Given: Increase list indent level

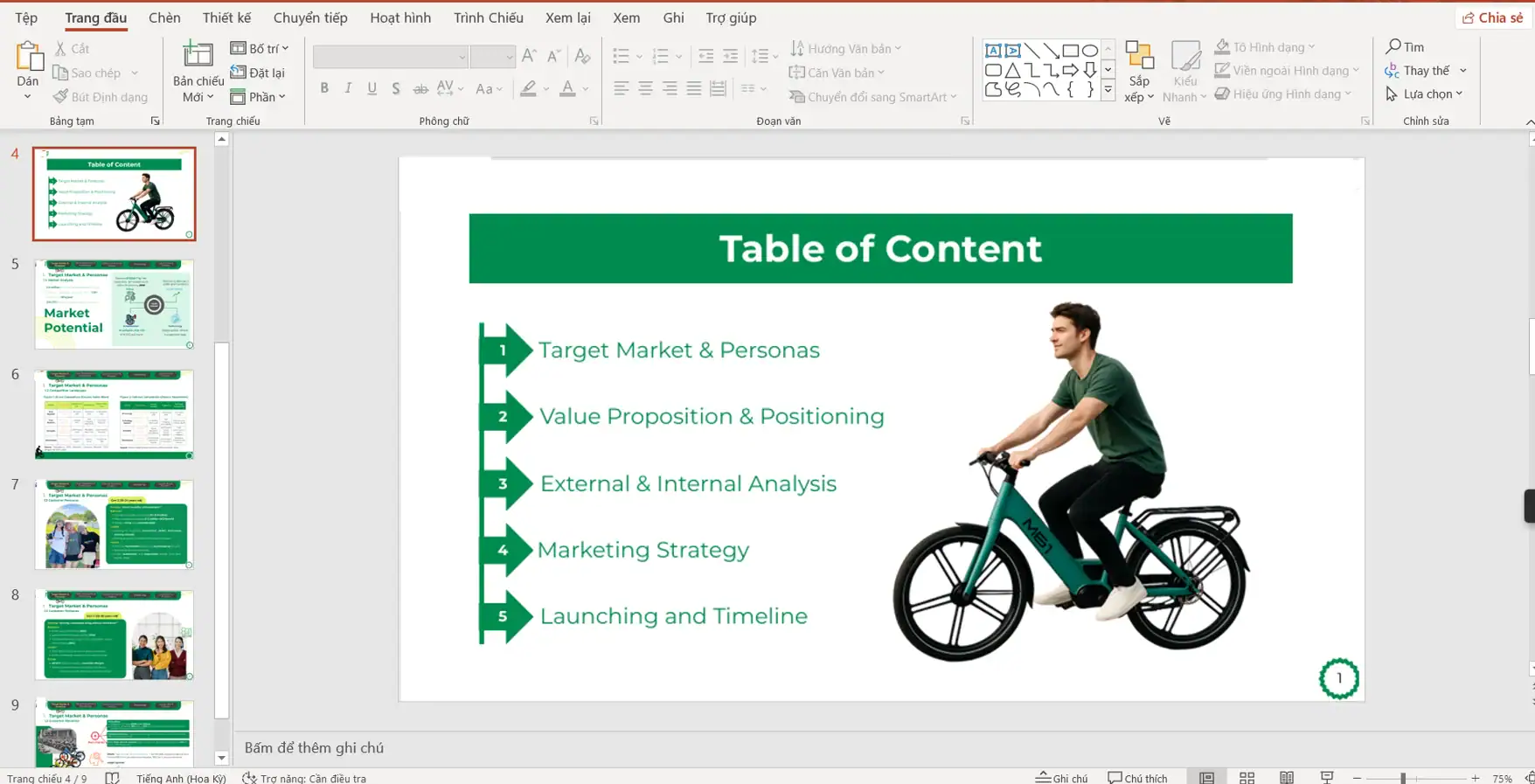Looking at the screenshot, I should [730, 56].
